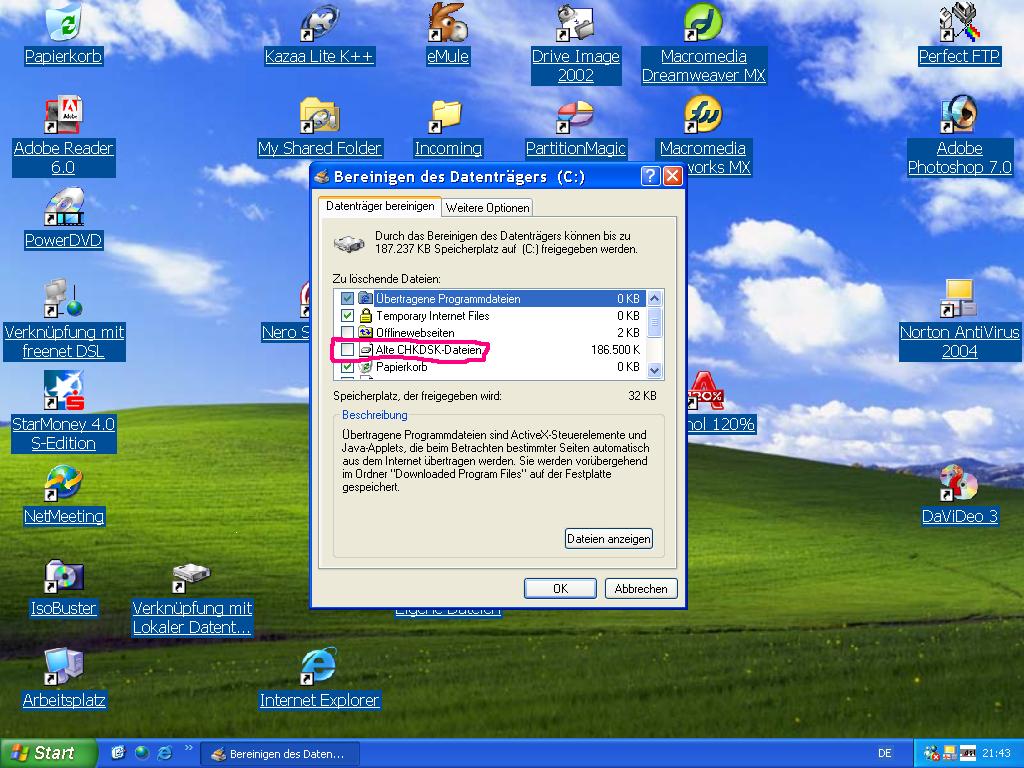Viewport: 1024px width, 768px height.
Task: Uncheck Temporary Internet Files checkbox
Action: point(347,315)
